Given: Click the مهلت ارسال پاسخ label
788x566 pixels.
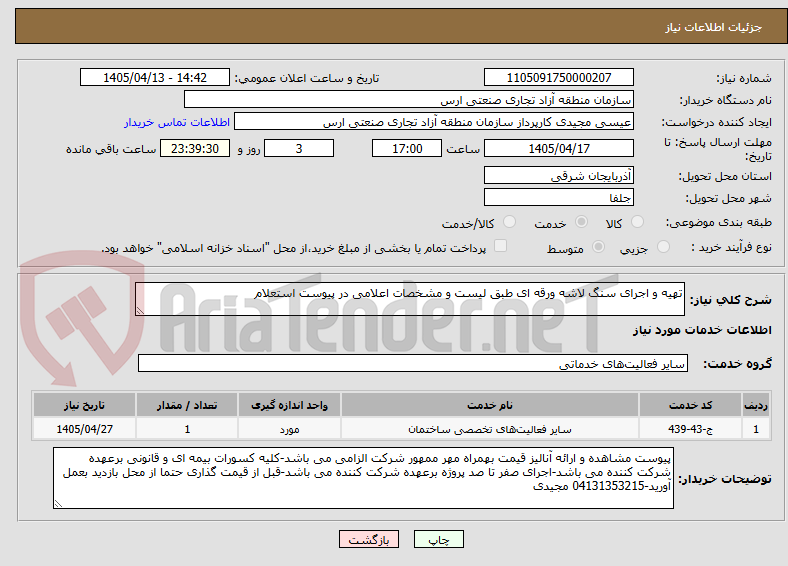Looking at the screenshot, I should pyautogui.click(x=718, y=149).
